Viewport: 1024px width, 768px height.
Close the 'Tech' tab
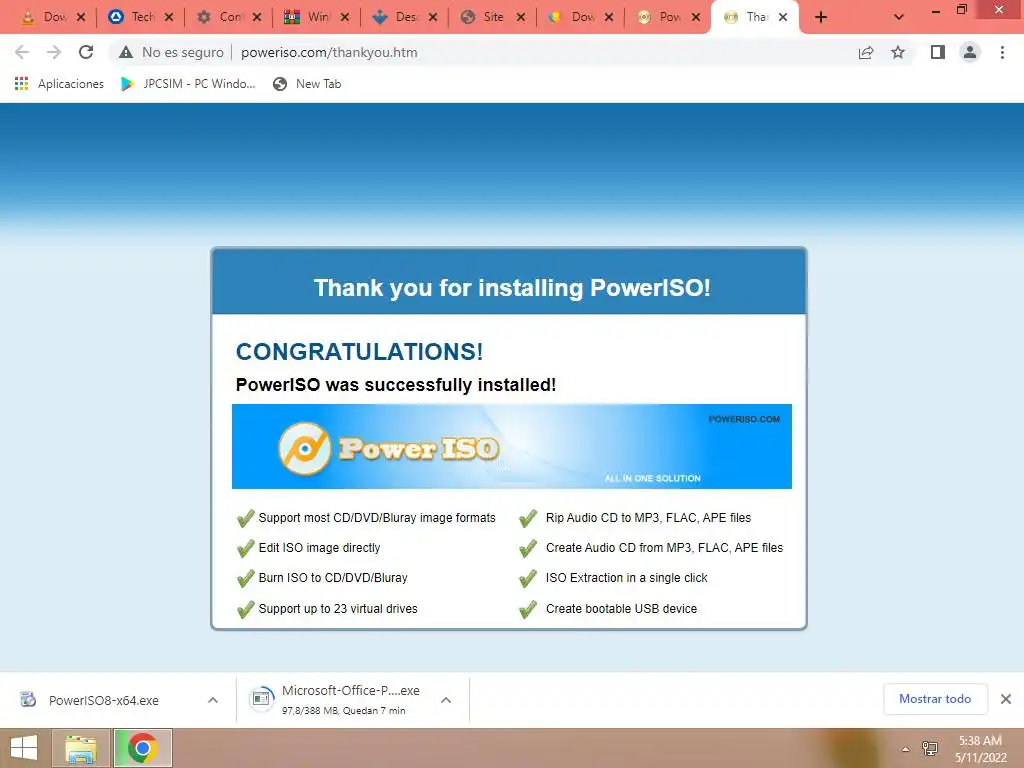click(x=169, y=18)
